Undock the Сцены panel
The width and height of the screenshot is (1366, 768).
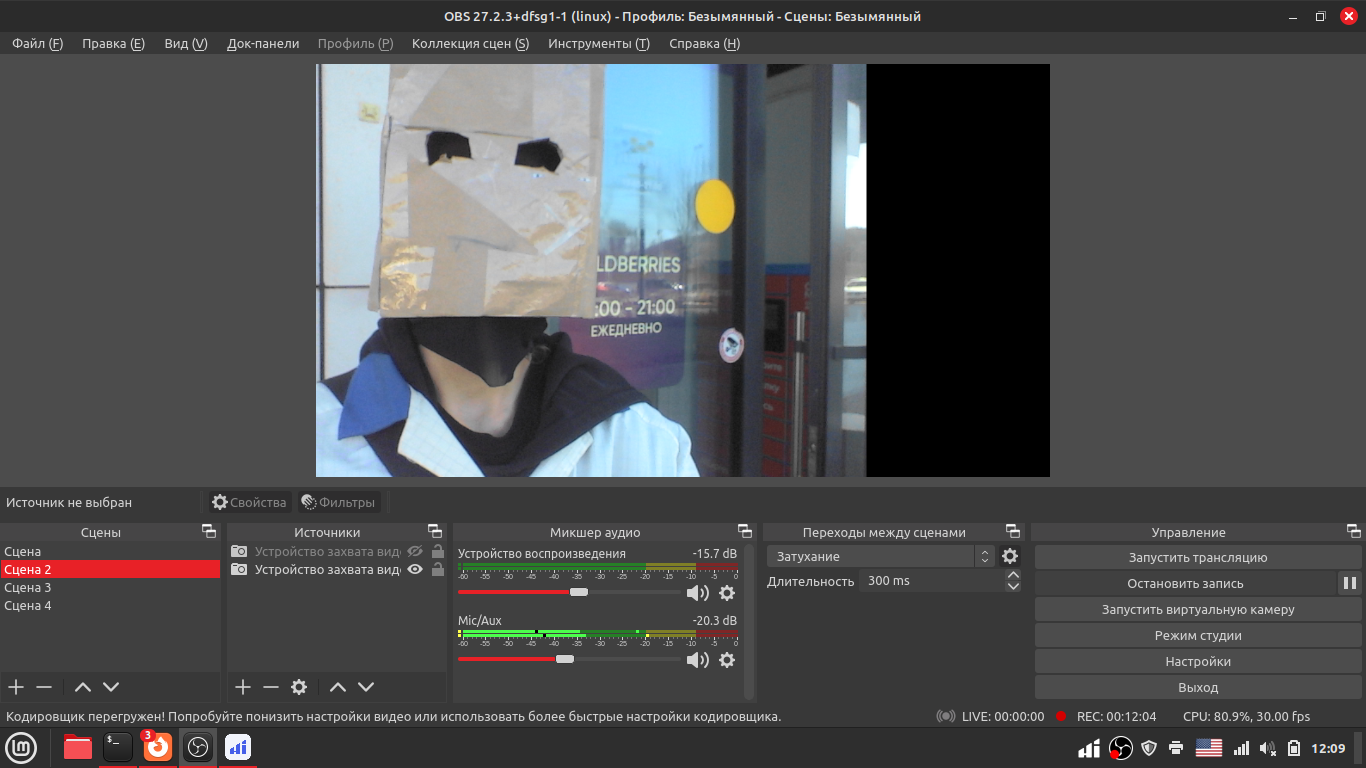(x=208, y=531)
